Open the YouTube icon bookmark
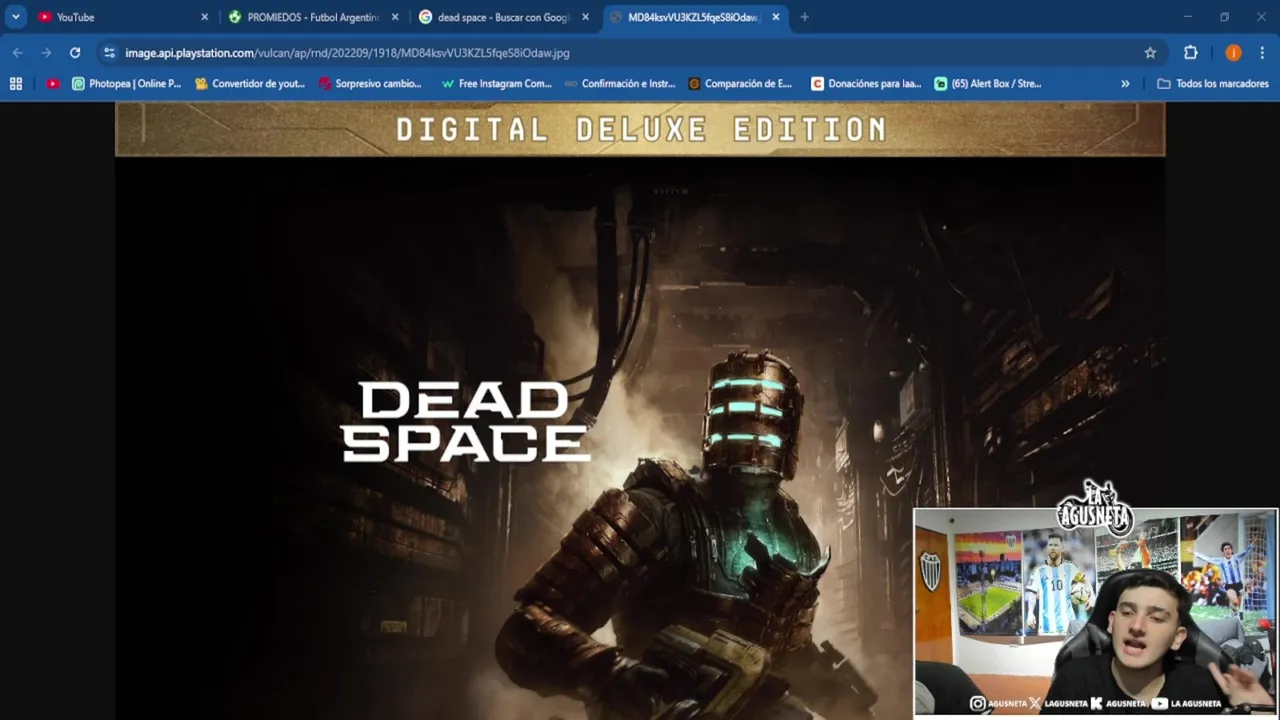The width and height of the screenshot is (1280, 720). tap(53, 84)
